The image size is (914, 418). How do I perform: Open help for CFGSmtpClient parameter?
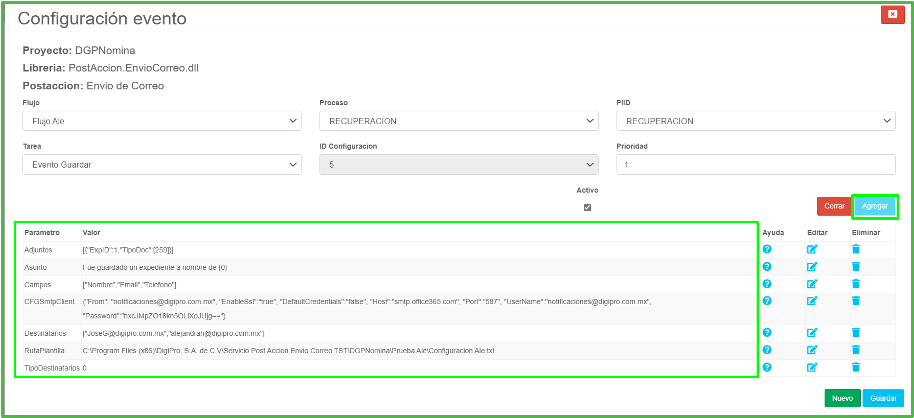(x=767, y=300)
